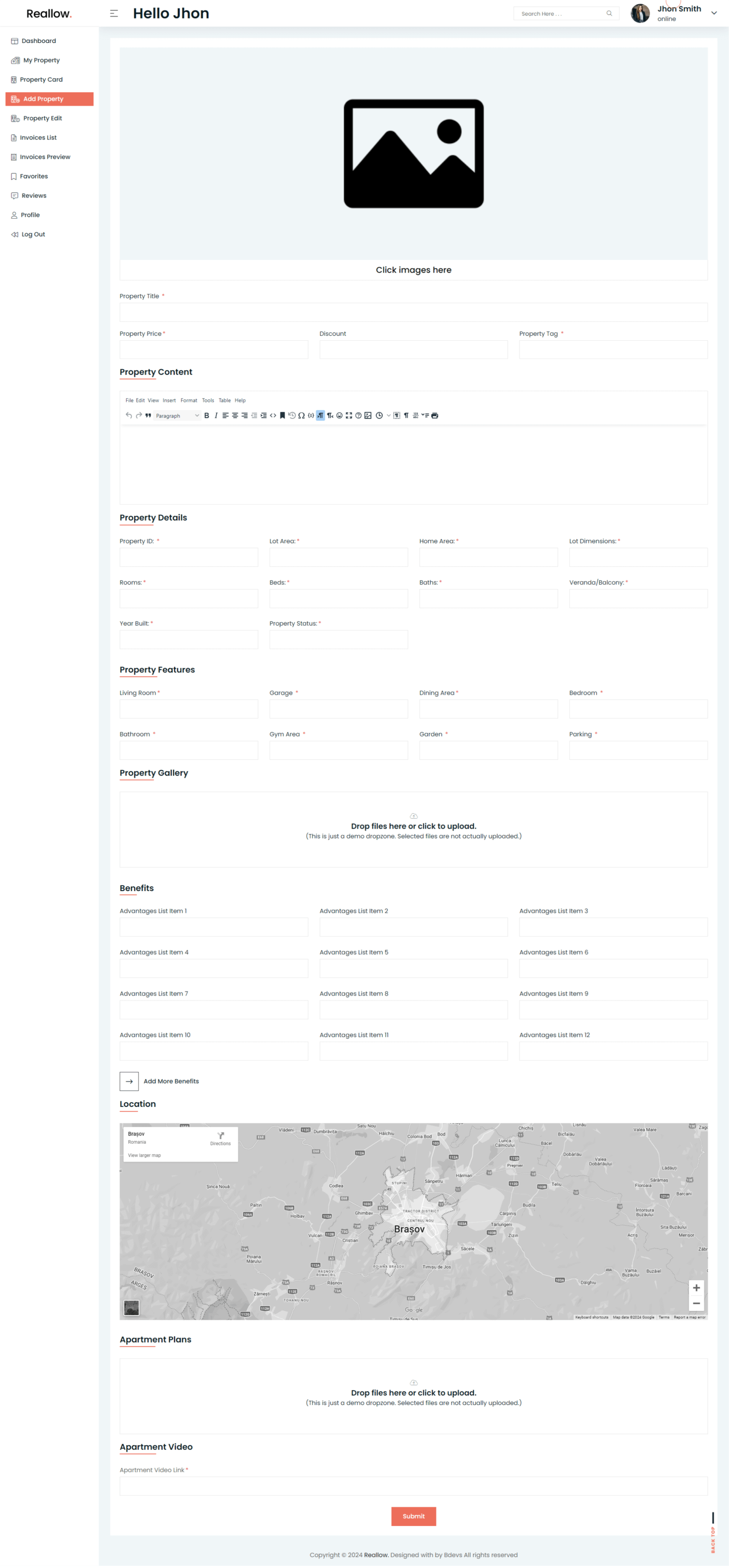Toggle show invisible characters pilcrow

pos(407,415)
